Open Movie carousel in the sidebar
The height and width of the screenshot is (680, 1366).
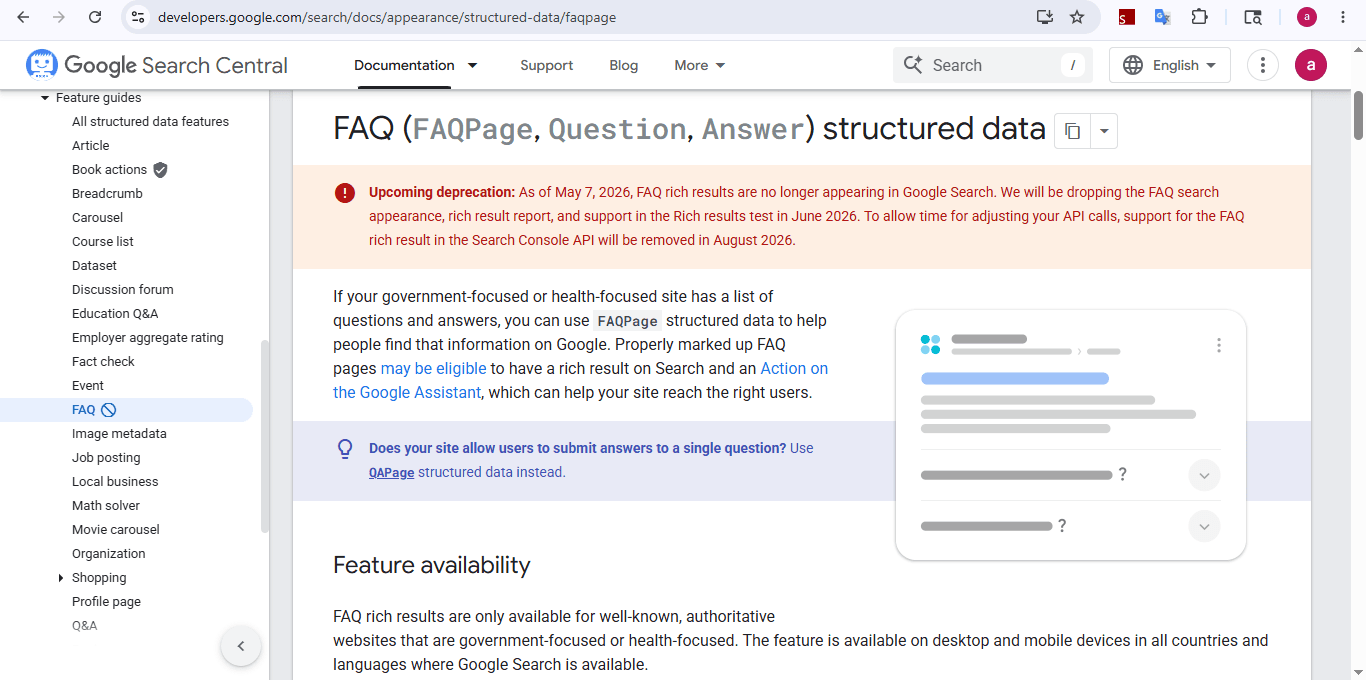116,530
